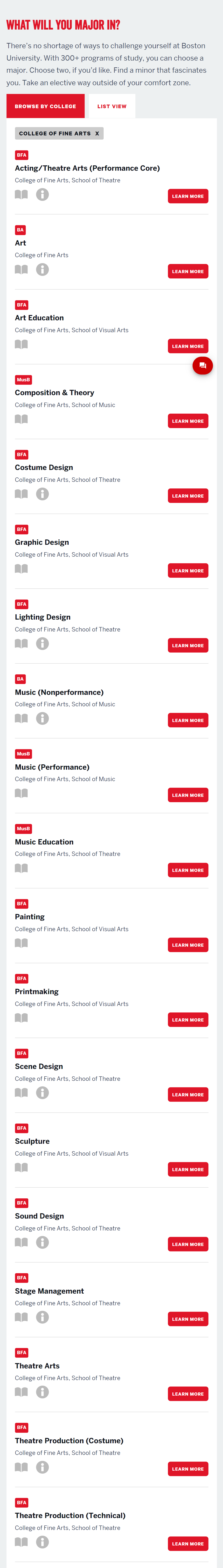
Task: Click Learn More for Music (Performance)
Action: click(188, 795)
